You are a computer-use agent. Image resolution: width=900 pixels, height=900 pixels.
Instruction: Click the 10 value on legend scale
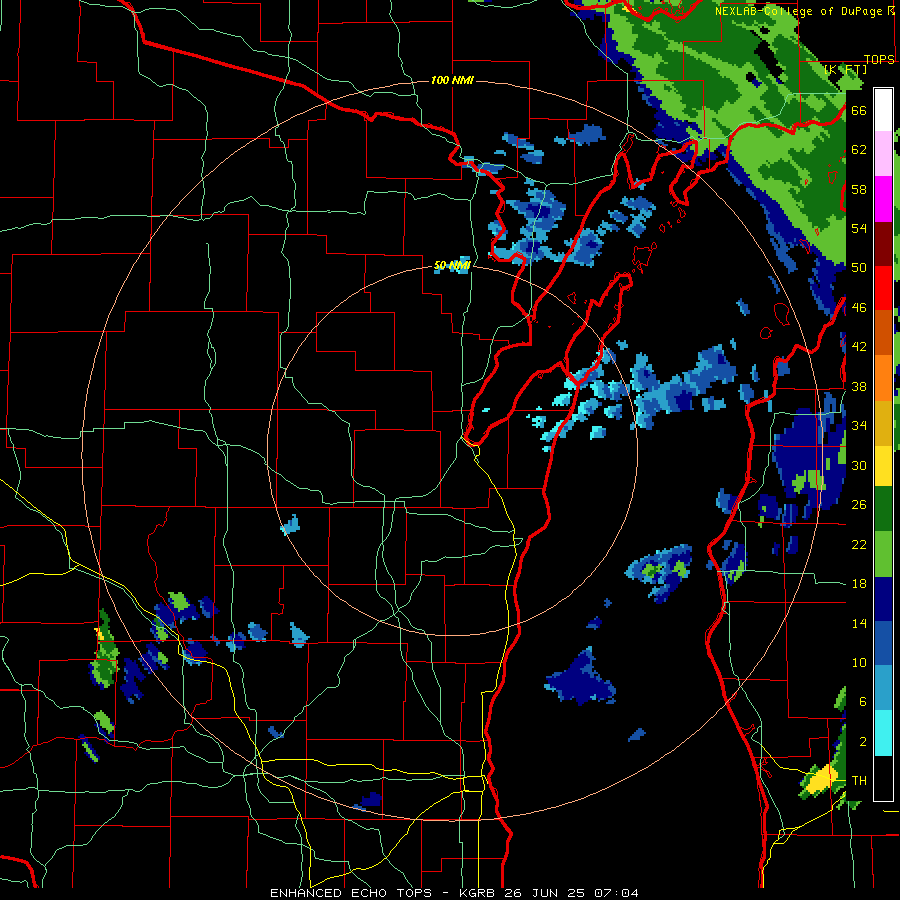859,662
